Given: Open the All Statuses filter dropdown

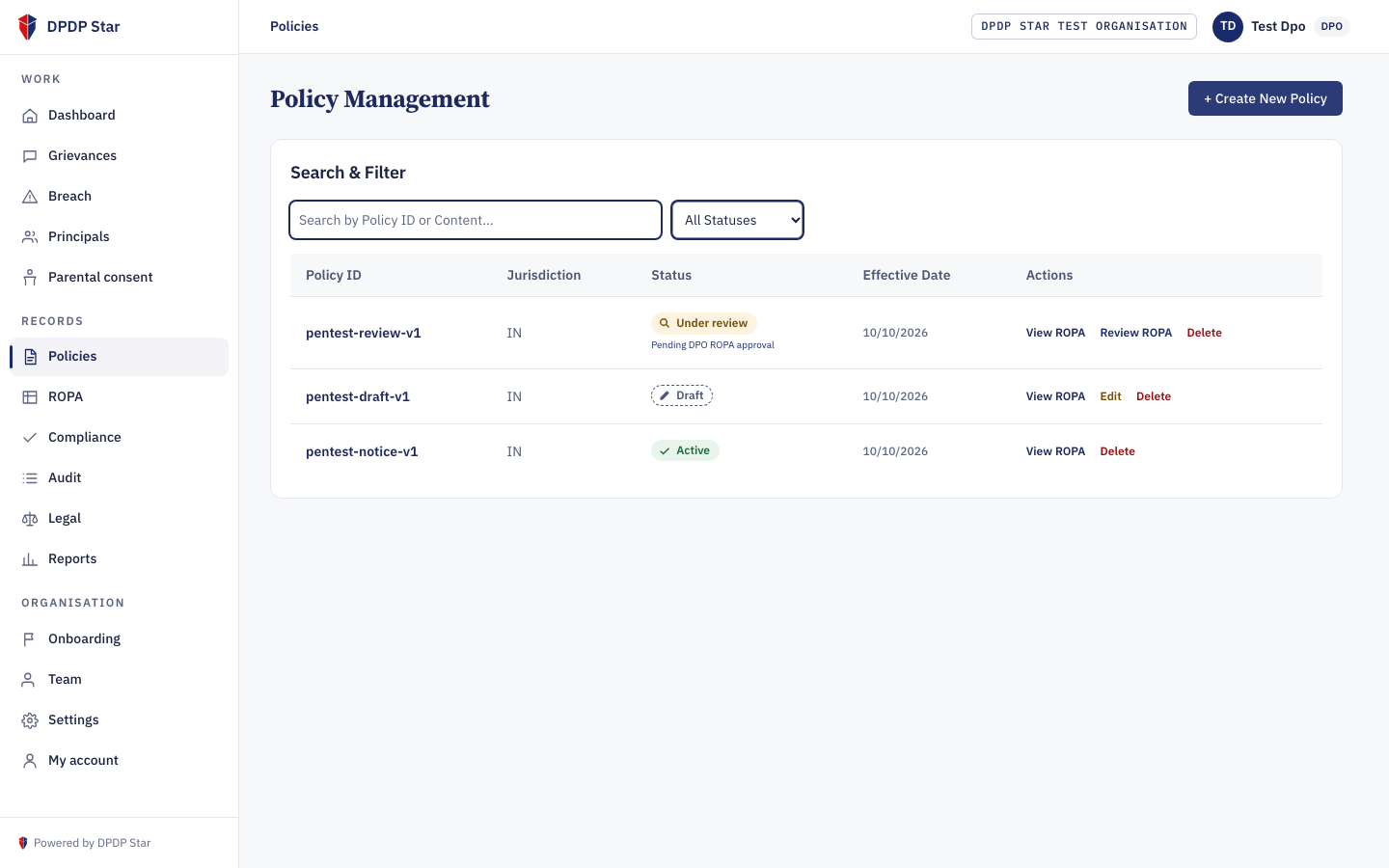Looking at the screenshot, I should point(737,220).
